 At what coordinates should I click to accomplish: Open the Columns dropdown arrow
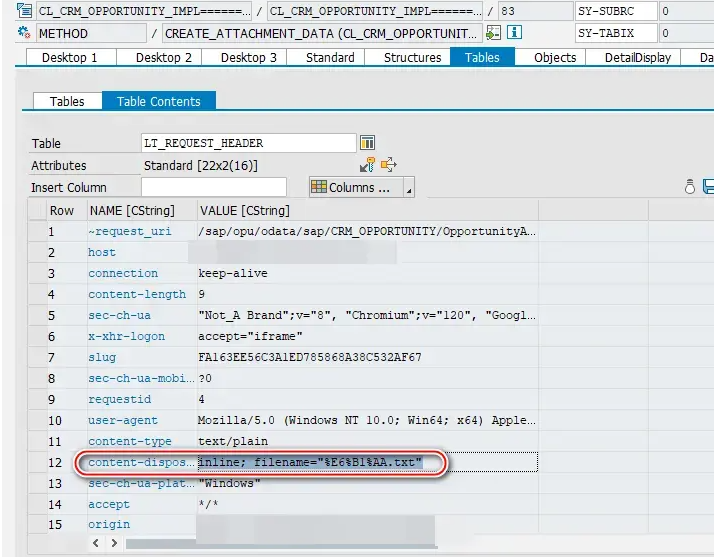point(409,188)
